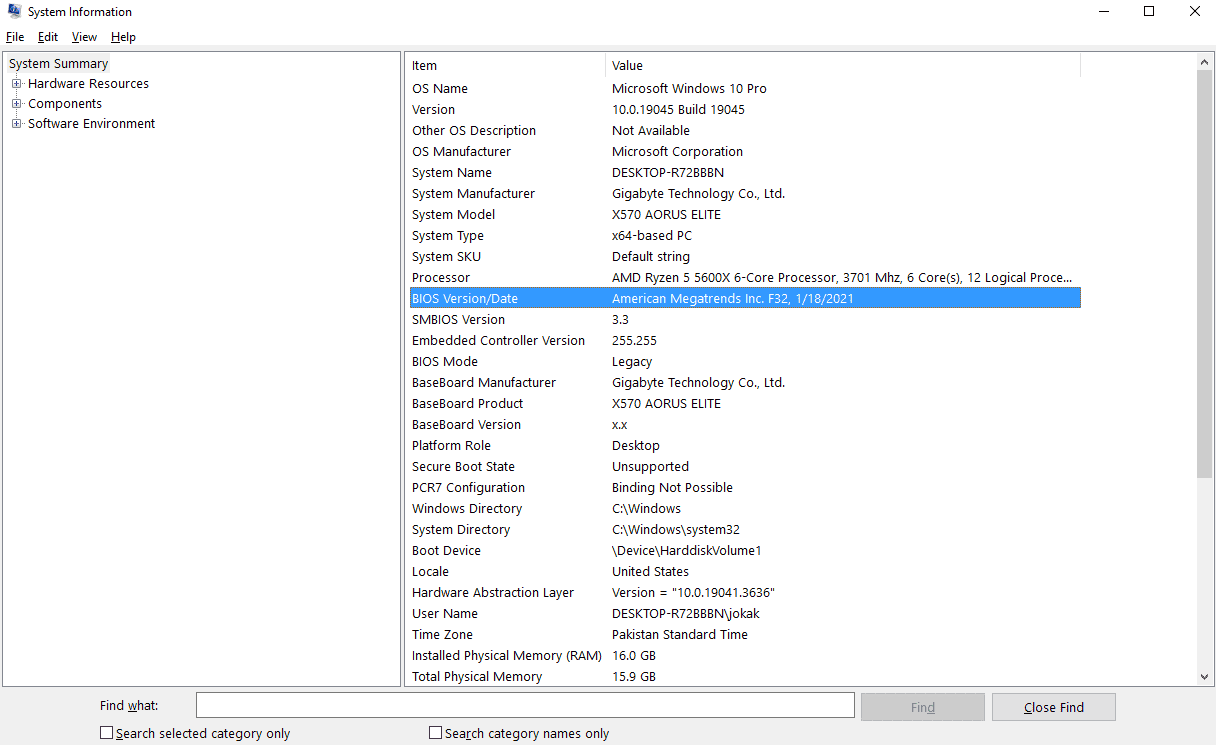
Task: Select the System Directory row
Action: (x=744, y=529)
